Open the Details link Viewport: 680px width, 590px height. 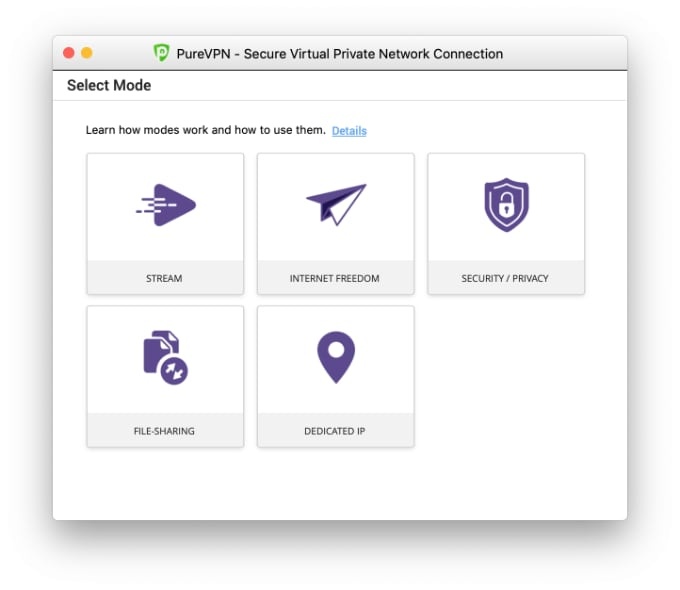coord(349,131)
